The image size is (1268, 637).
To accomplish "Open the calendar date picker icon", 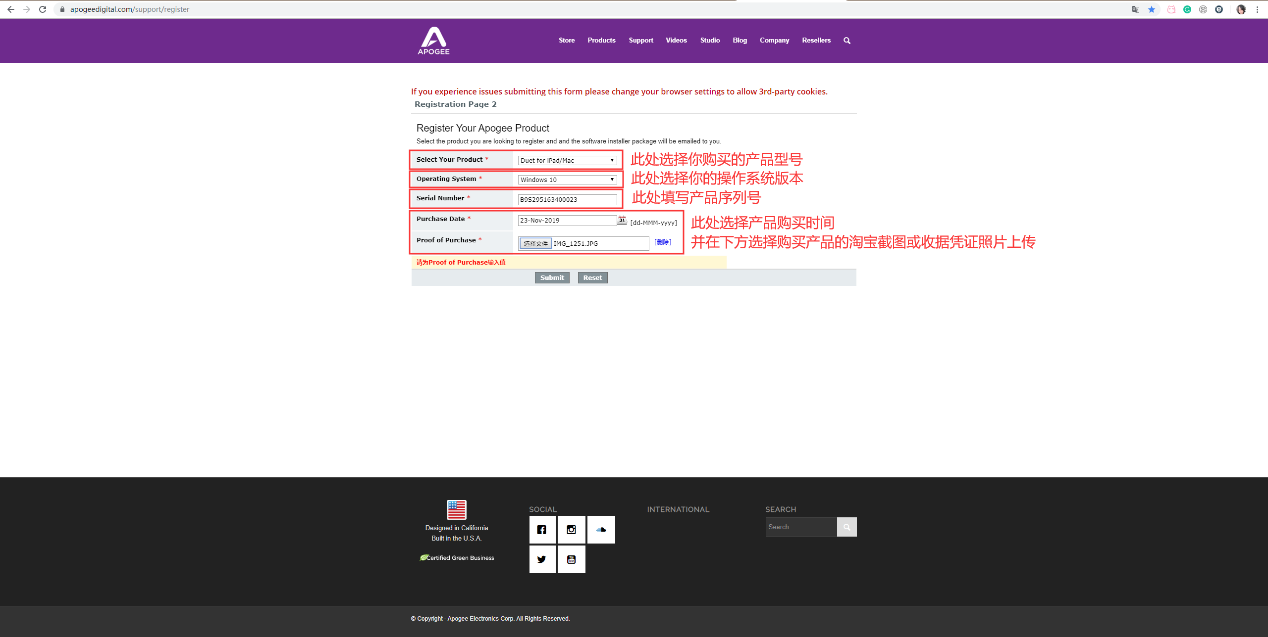I will [622, 220].
